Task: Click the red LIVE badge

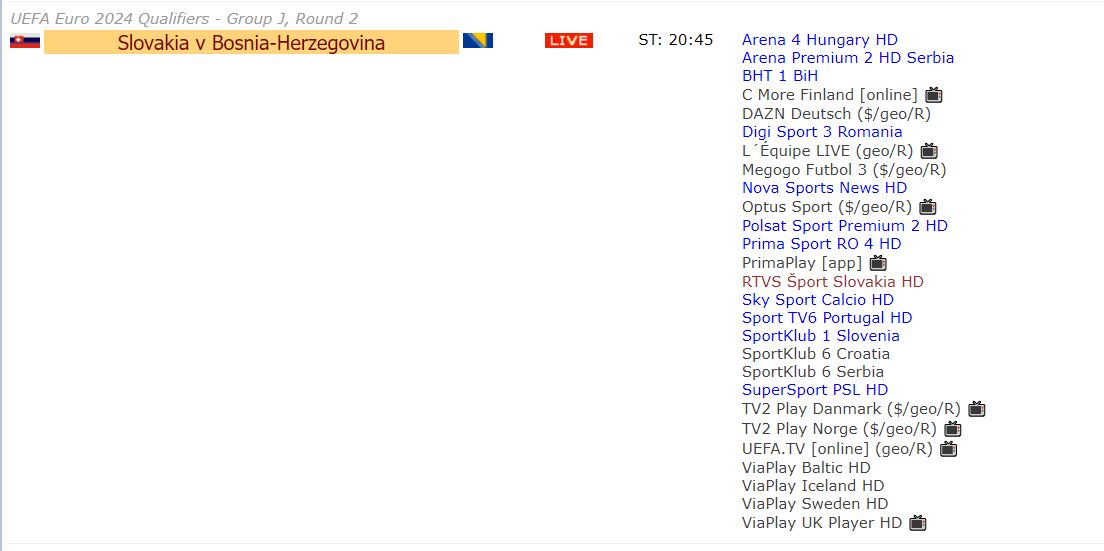Action: point(568,41)
